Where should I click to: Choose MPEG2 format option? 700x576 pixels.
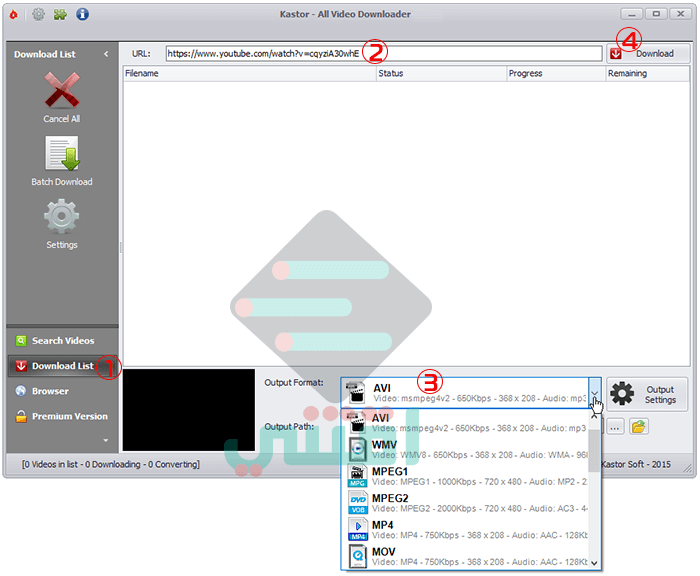click(x=465, y=503)
